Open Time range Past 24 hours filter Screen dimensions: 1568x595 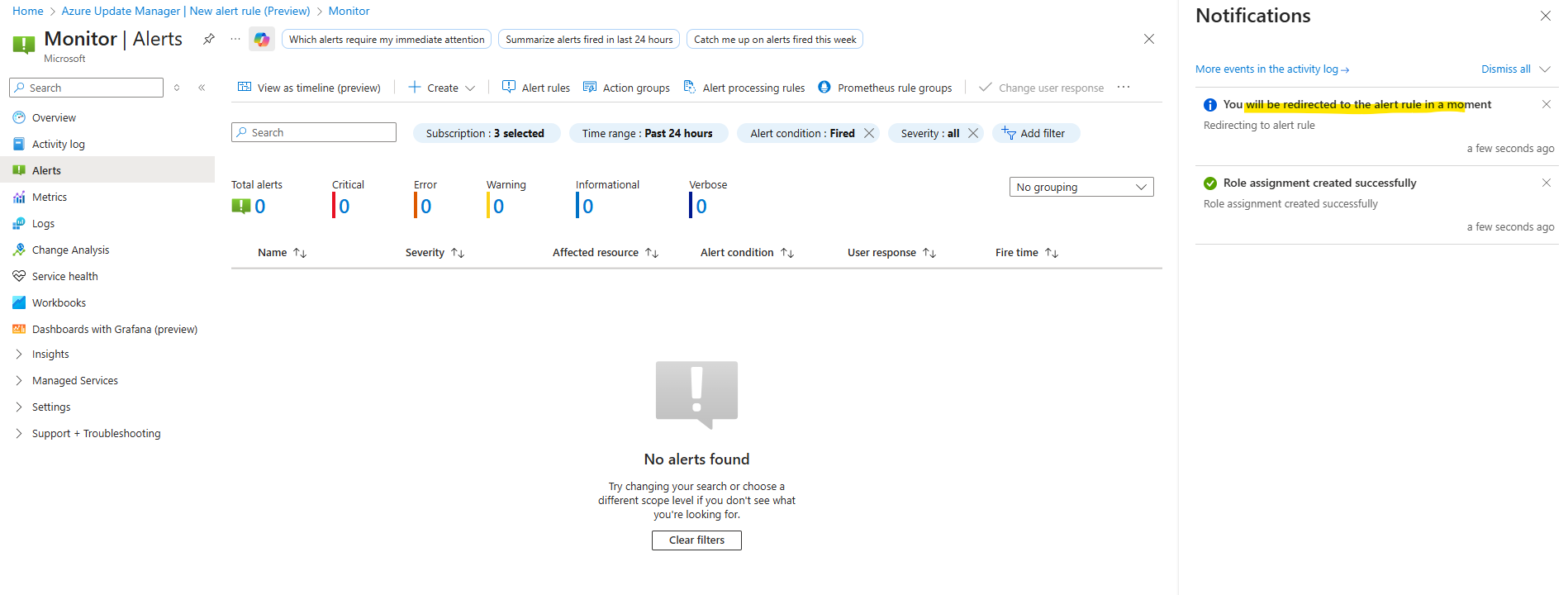coord(648,133)
